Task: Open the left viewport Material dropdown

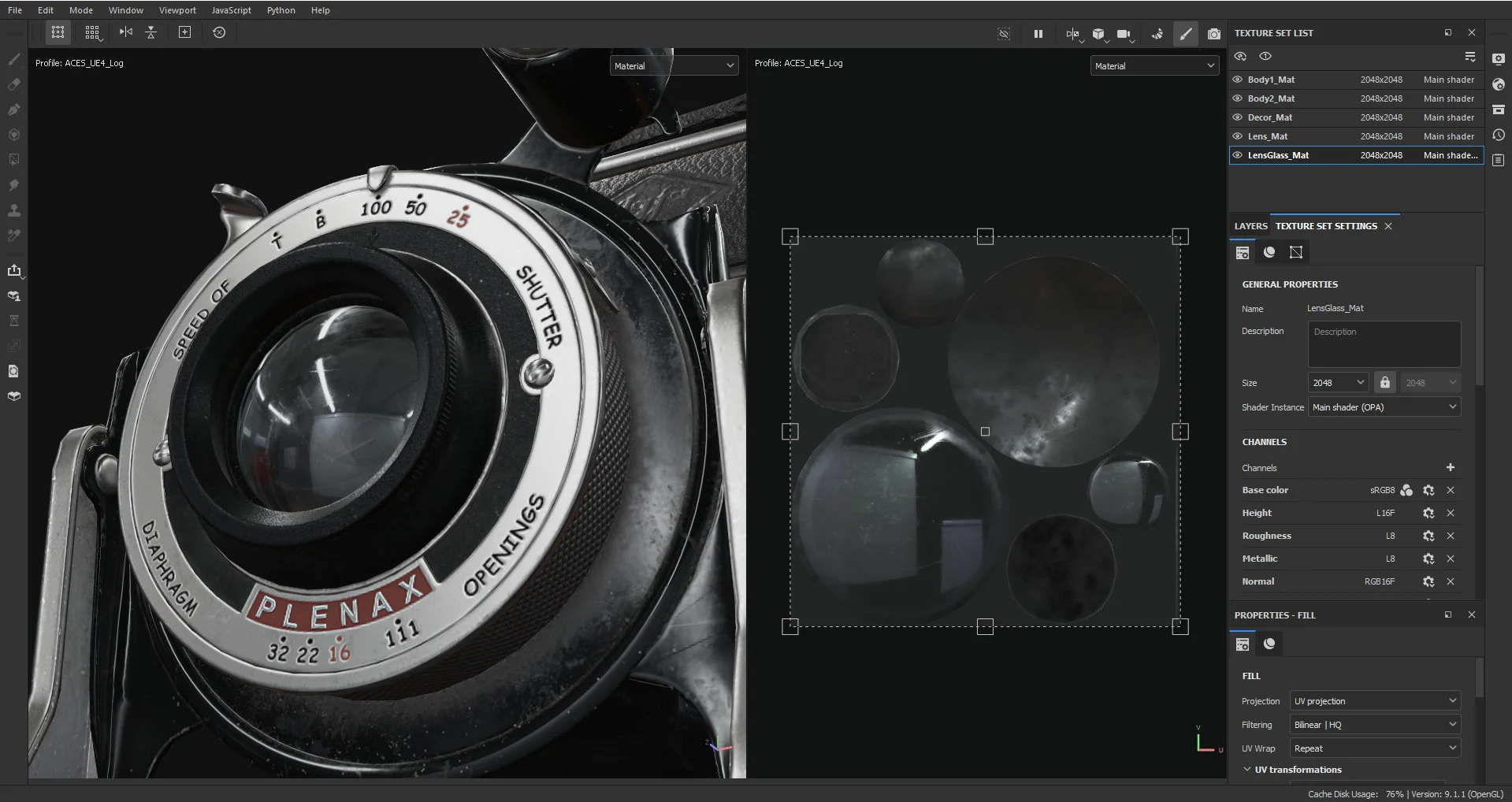Action: pos(674,65)
